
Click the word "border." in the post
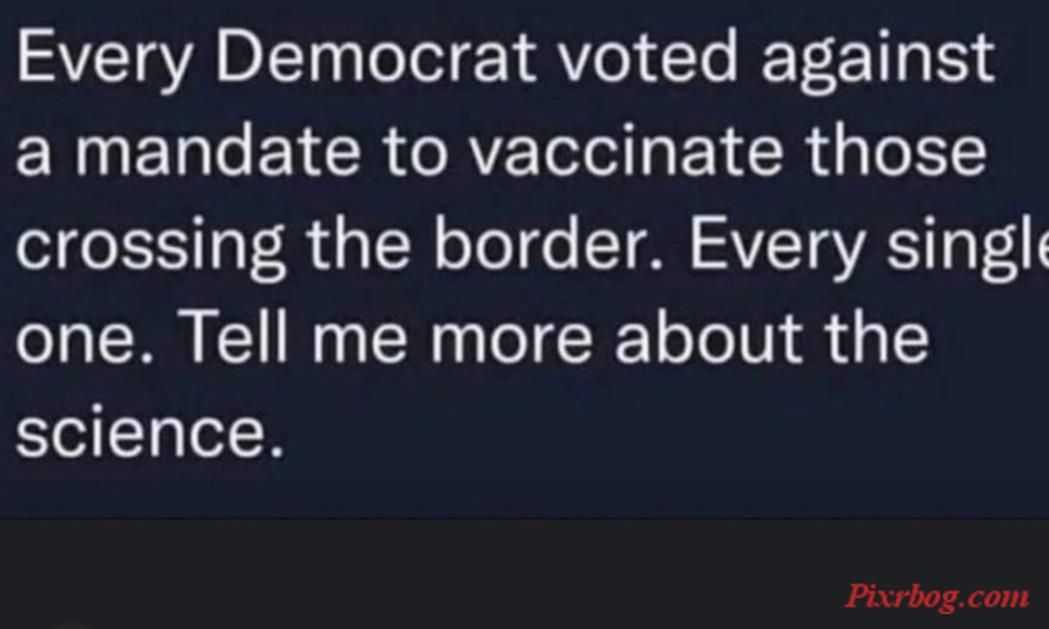(x=549, y=243)
